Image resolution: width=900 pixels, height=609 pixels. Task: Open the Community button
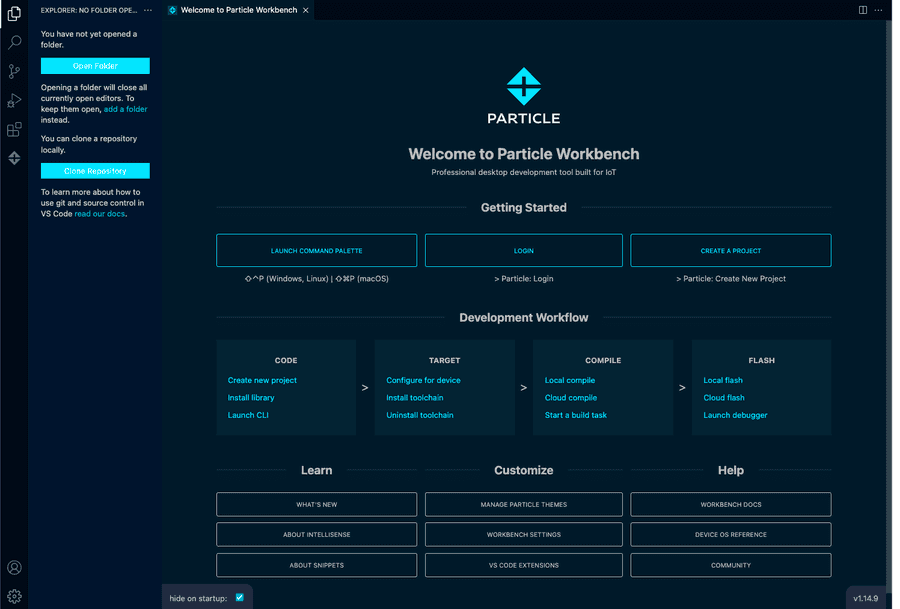pyautogui.click(x=731, y=565)
